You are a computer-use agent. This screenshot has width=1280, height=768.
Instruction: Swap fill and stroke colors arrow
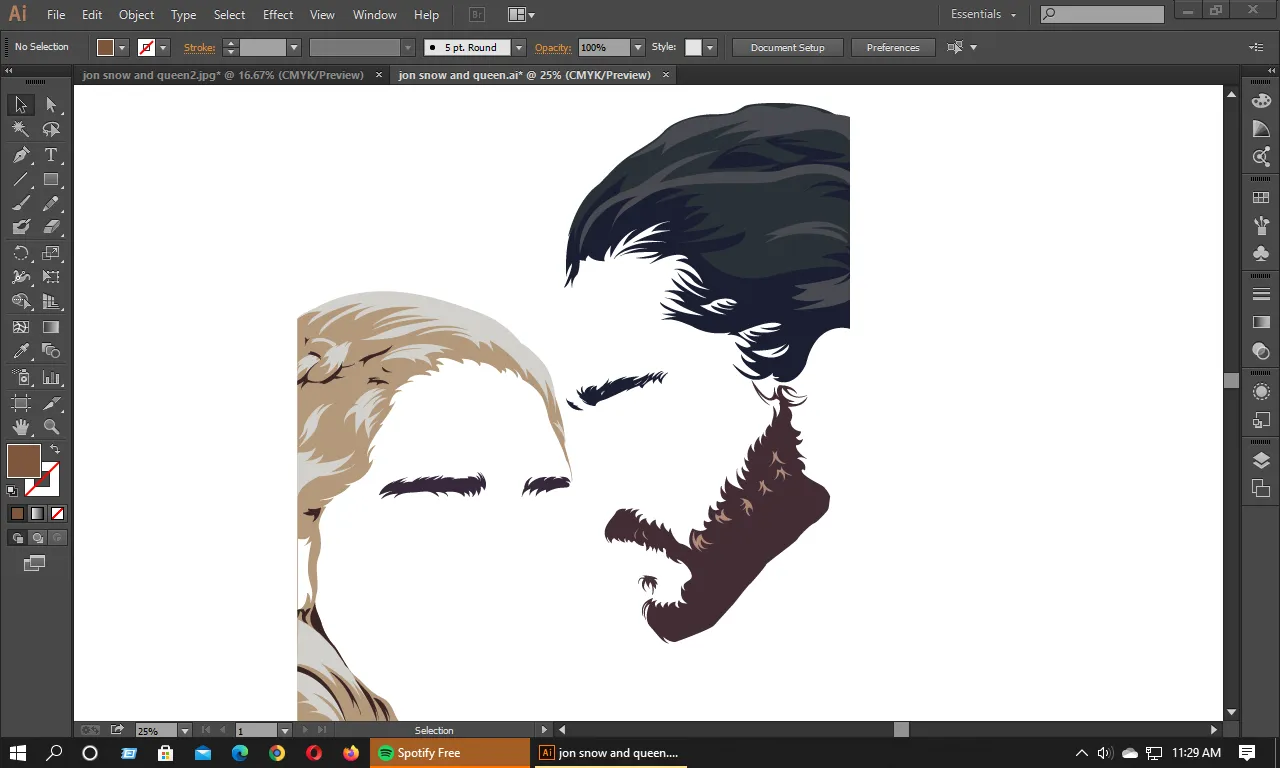[x=55, y=450]
